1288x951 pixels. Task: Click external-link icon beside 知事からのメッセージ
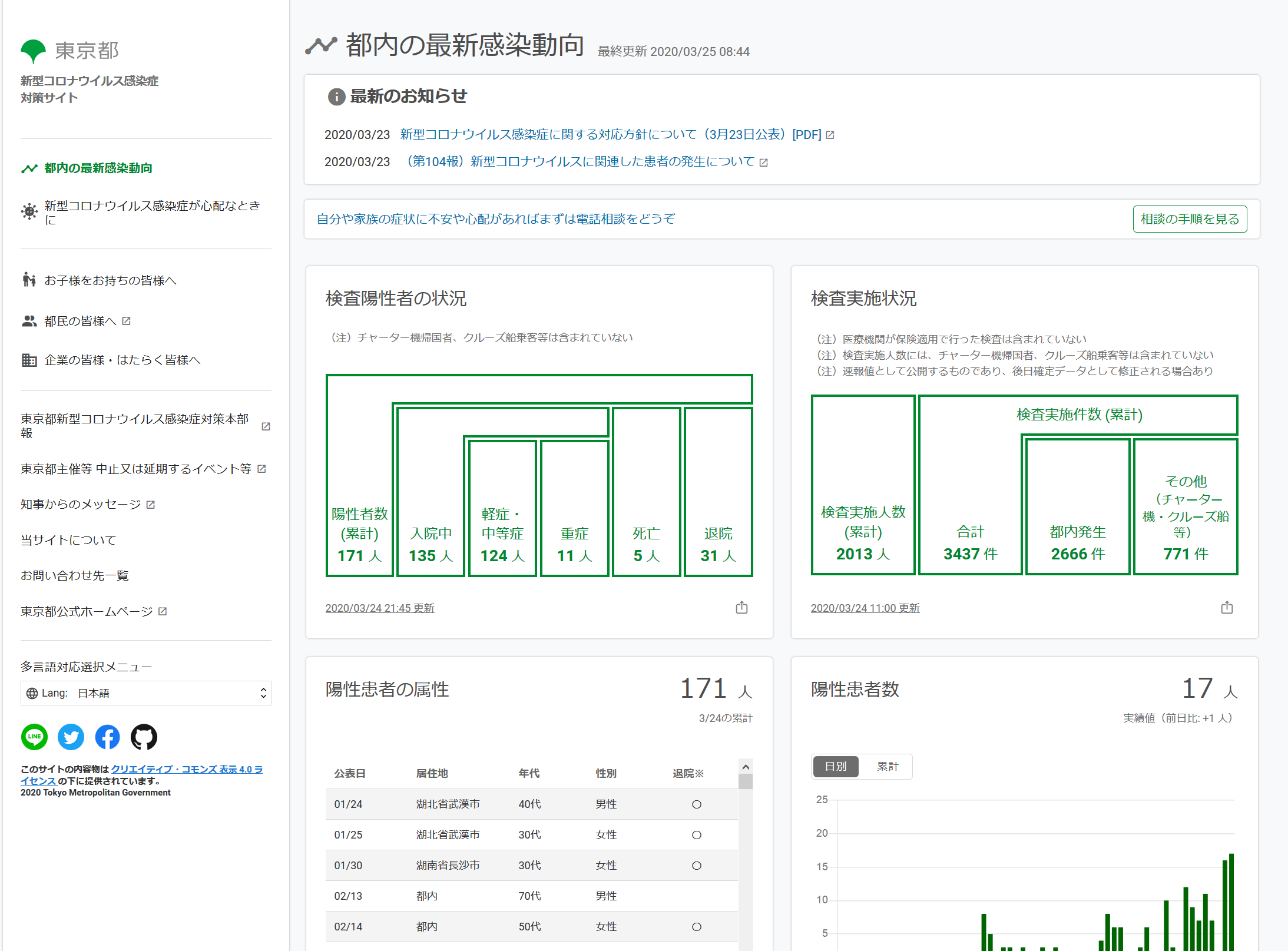coord(151,505)
